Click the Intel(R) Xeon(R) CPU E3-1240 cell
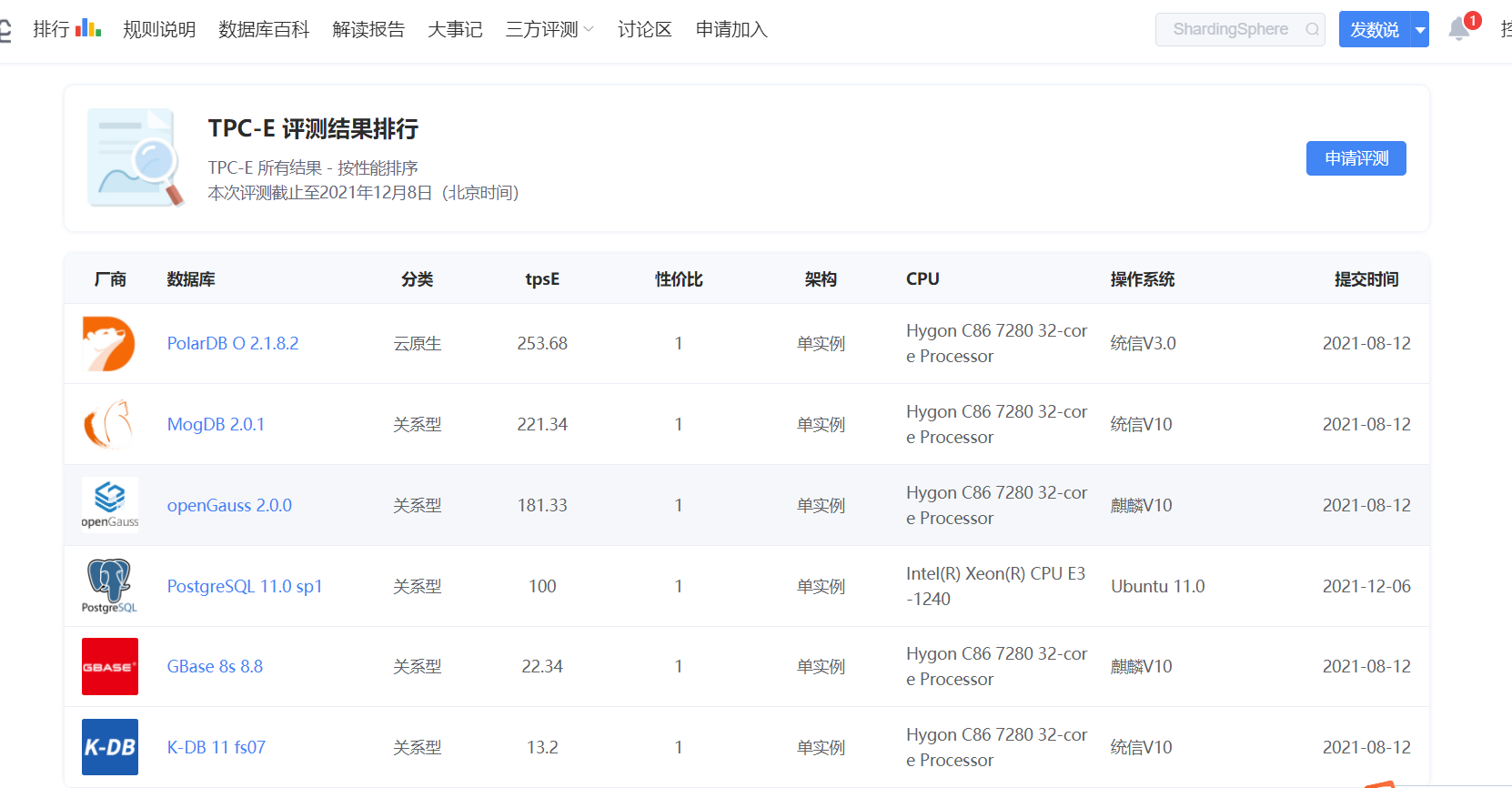This screenshot has height=788, width=1512. 996,586
